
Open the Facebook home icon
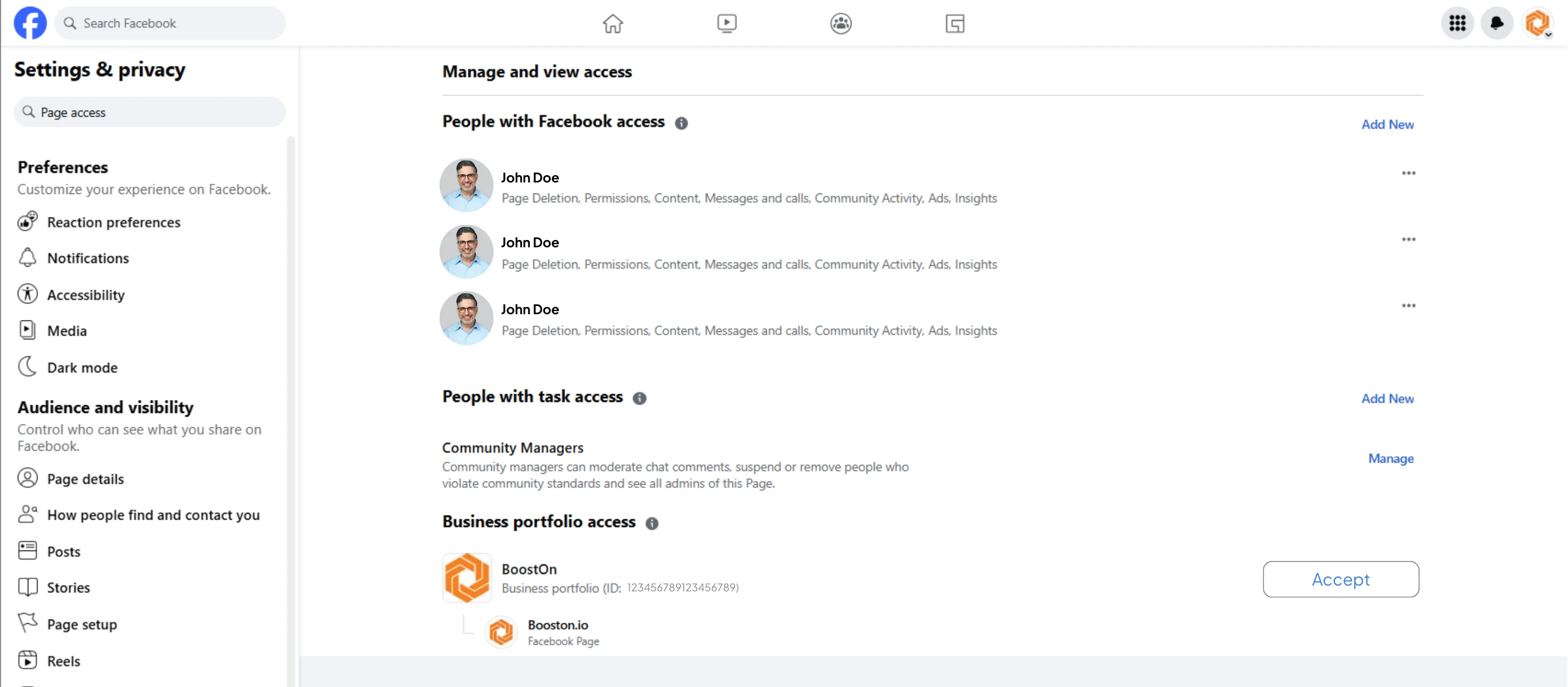[x=613, y=24]
